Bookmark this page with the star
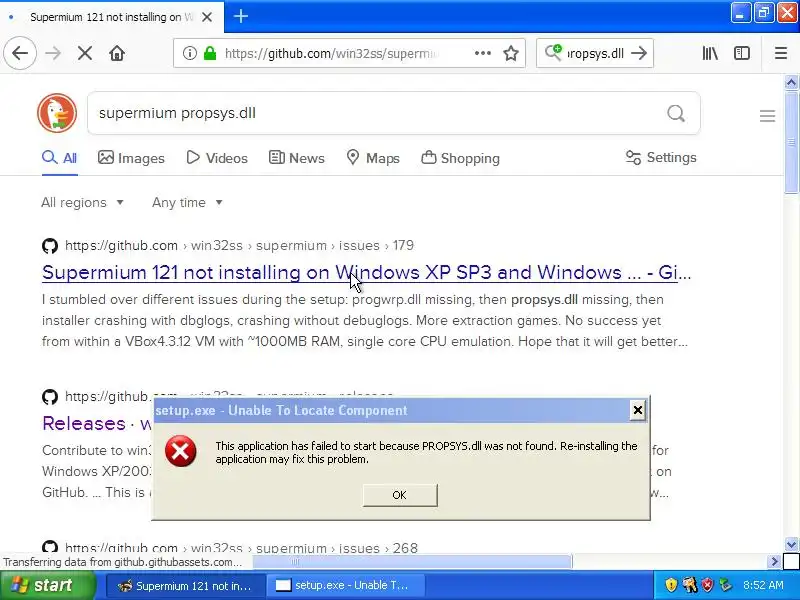The image size is (800, 600). click(511, 53)
